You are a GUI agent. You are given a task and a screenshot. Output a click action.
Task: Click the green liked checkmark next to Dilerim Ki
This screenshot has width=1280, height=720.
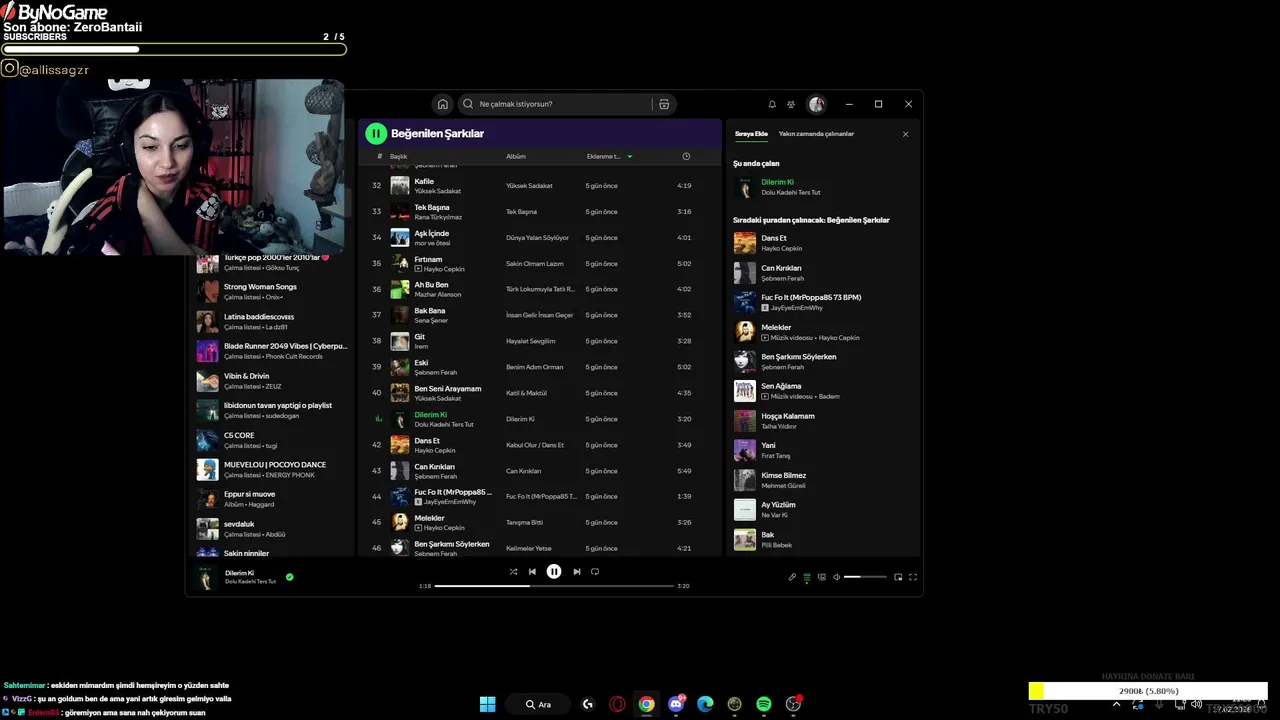tap(290, 577)
